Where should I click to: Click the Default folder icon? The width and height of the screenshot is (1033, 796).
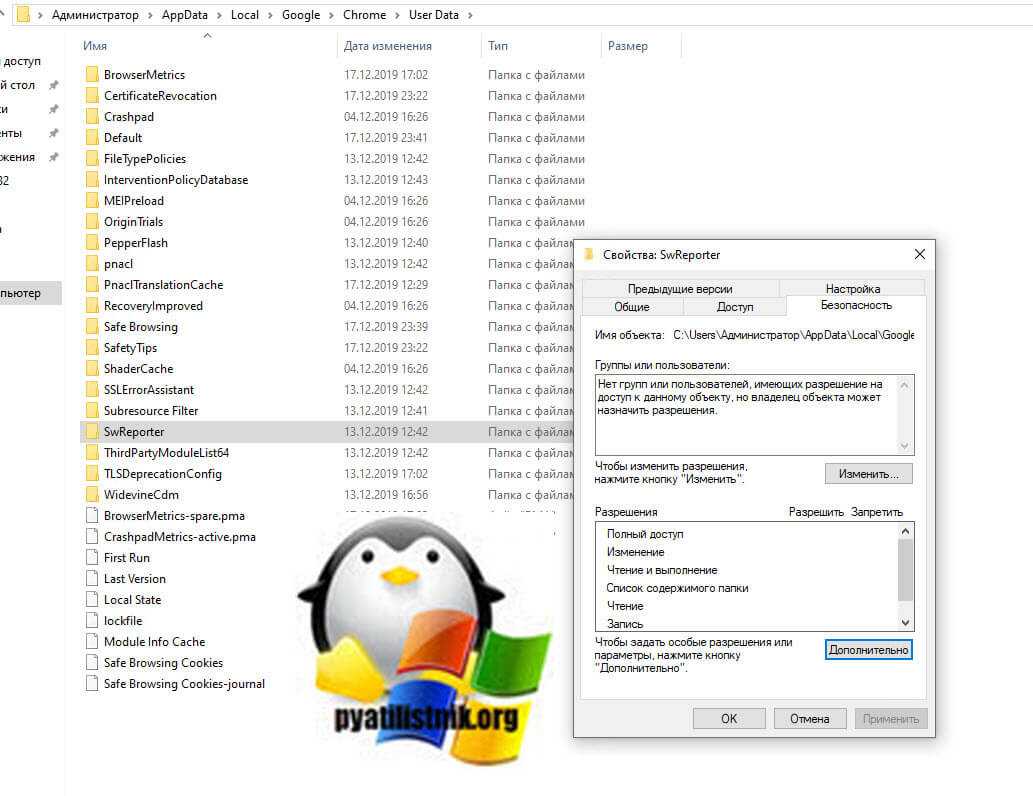92,138
